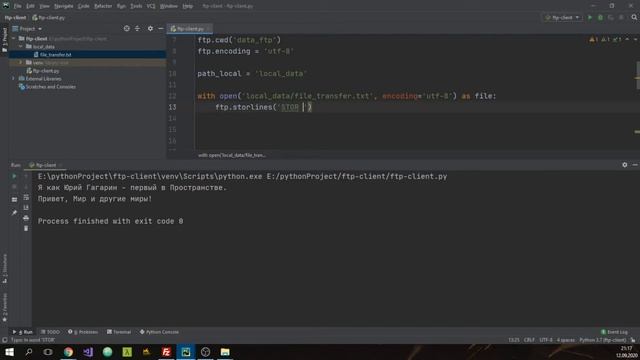
Task: Select file_transfer.txt in the project tree
Action: pyautogui.click(x=56, y=55)
